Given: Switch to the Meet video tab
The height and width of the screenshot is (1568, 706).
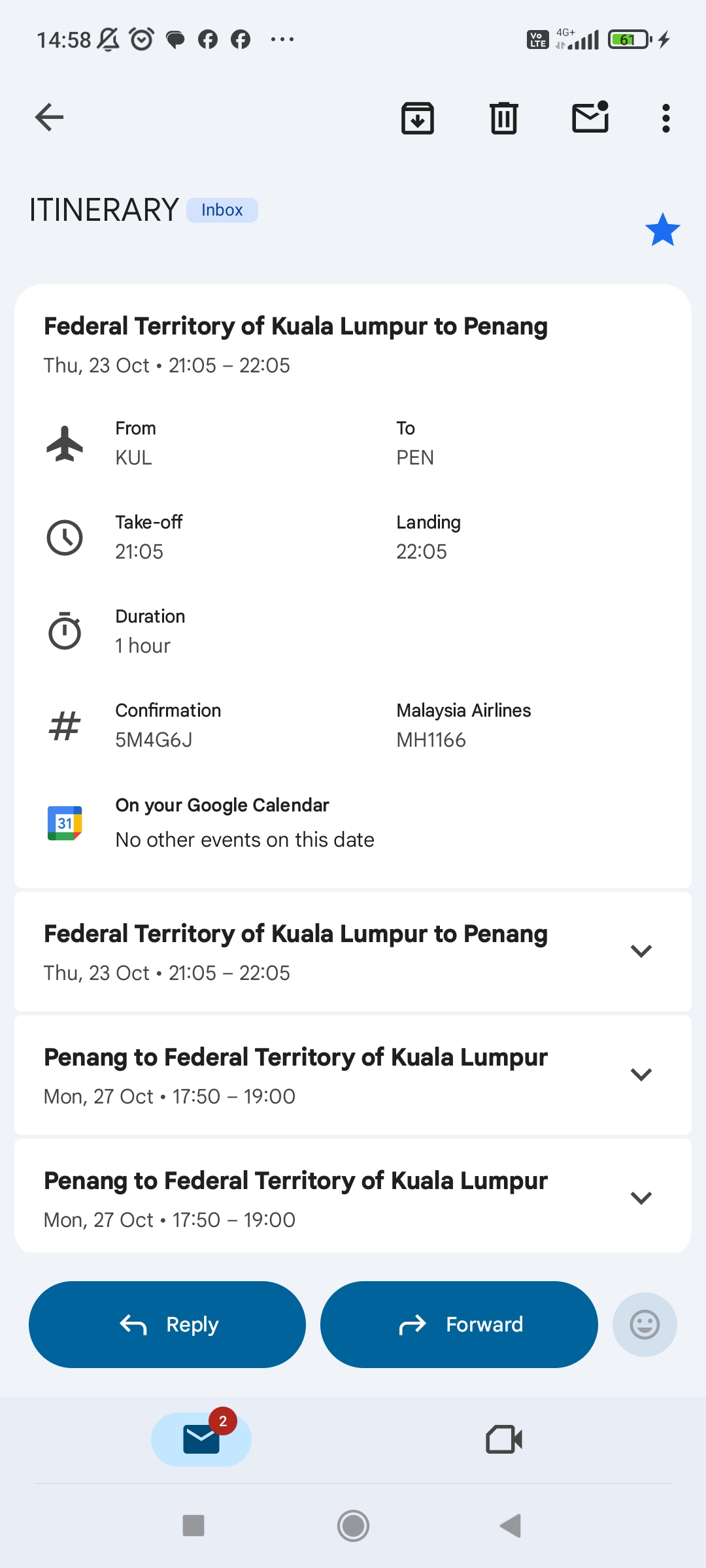Looking at the screenshot, I should click(x=504, y=1439).
